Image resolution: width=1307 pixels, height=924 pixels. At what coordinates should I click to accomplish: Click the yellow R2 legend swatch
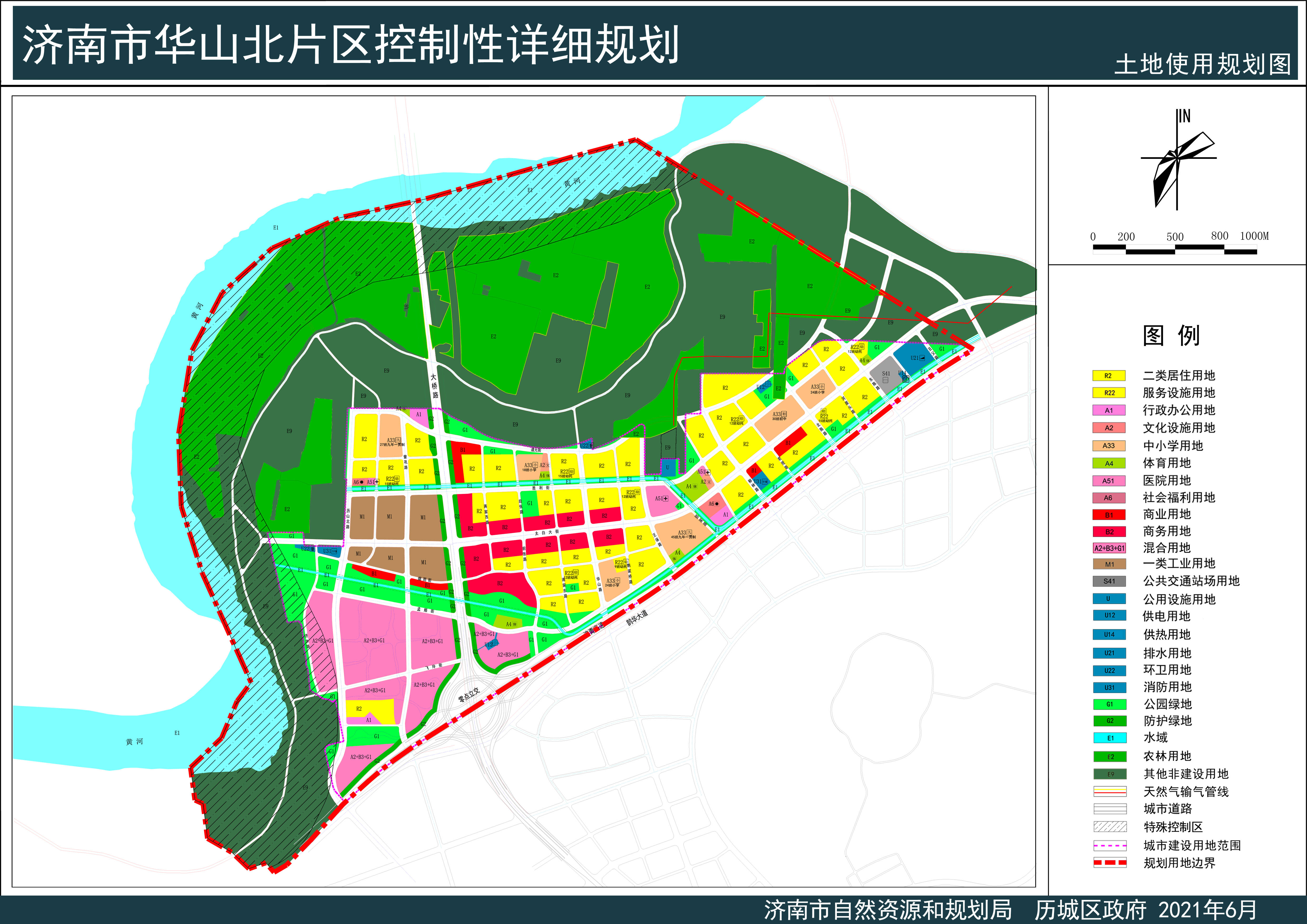[1109, 376]
